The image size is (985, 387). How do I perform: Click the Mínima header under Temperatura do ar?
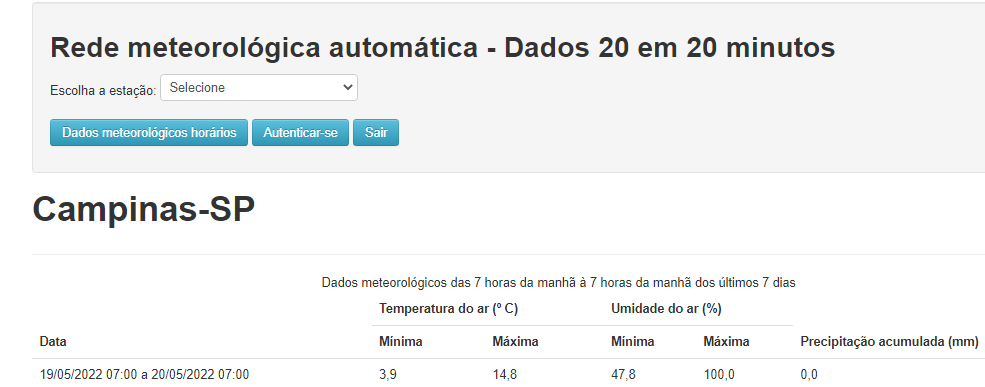coord(400,342)
